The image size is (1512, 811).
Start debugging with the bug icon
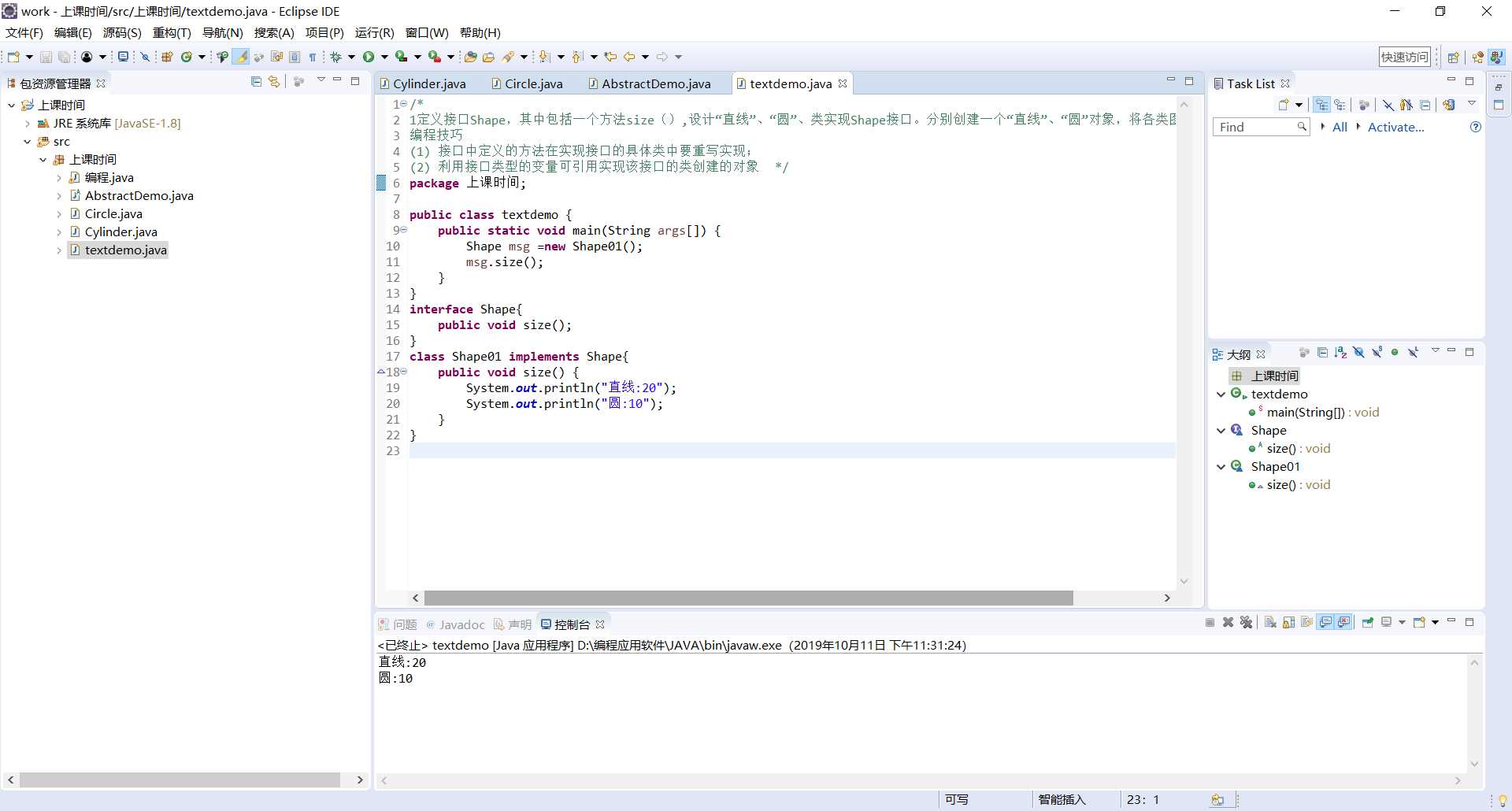[x=335, y=57]
